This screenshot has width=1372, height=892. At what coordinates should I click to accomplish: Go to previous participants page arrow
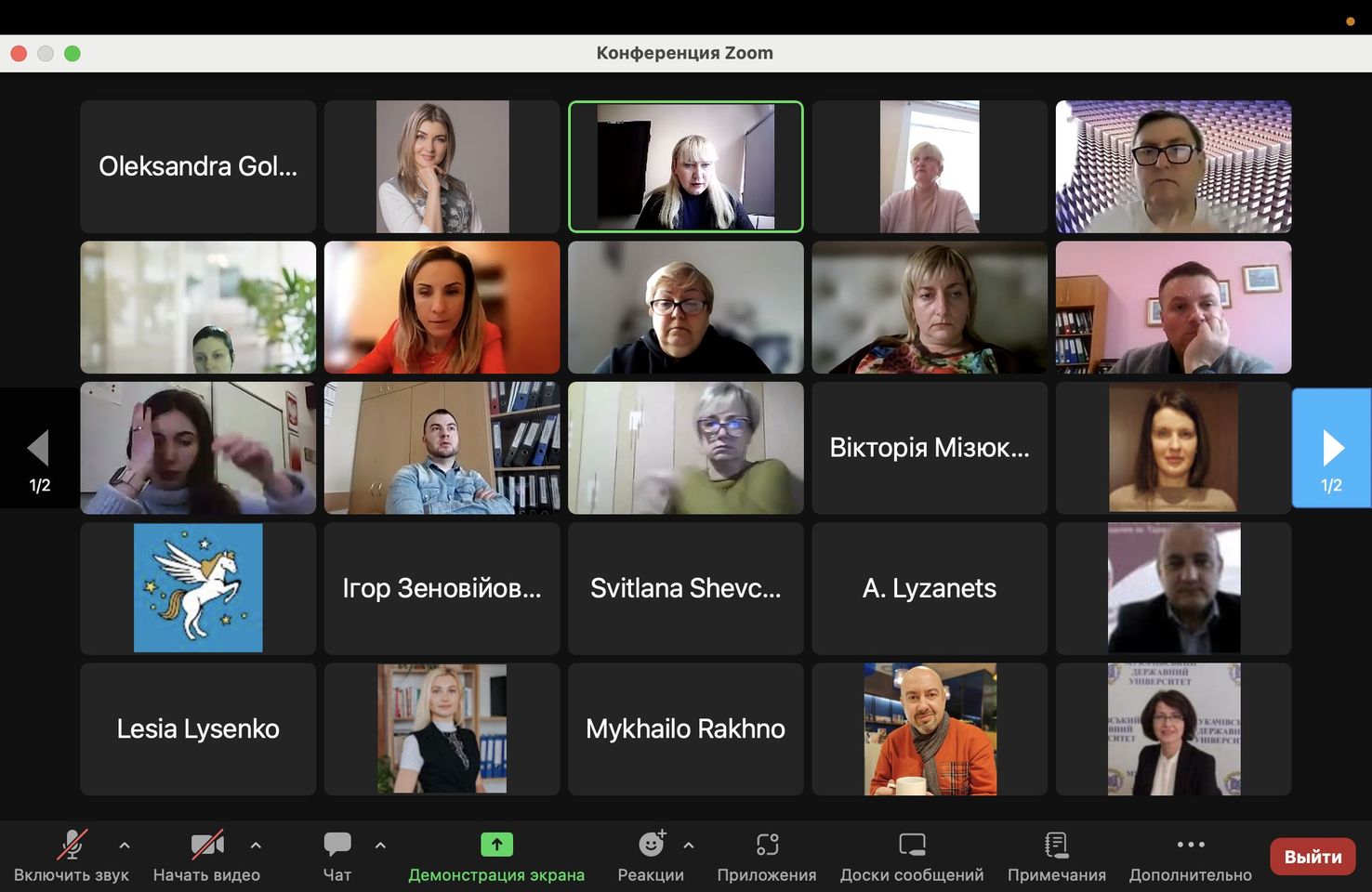[39, 448]
